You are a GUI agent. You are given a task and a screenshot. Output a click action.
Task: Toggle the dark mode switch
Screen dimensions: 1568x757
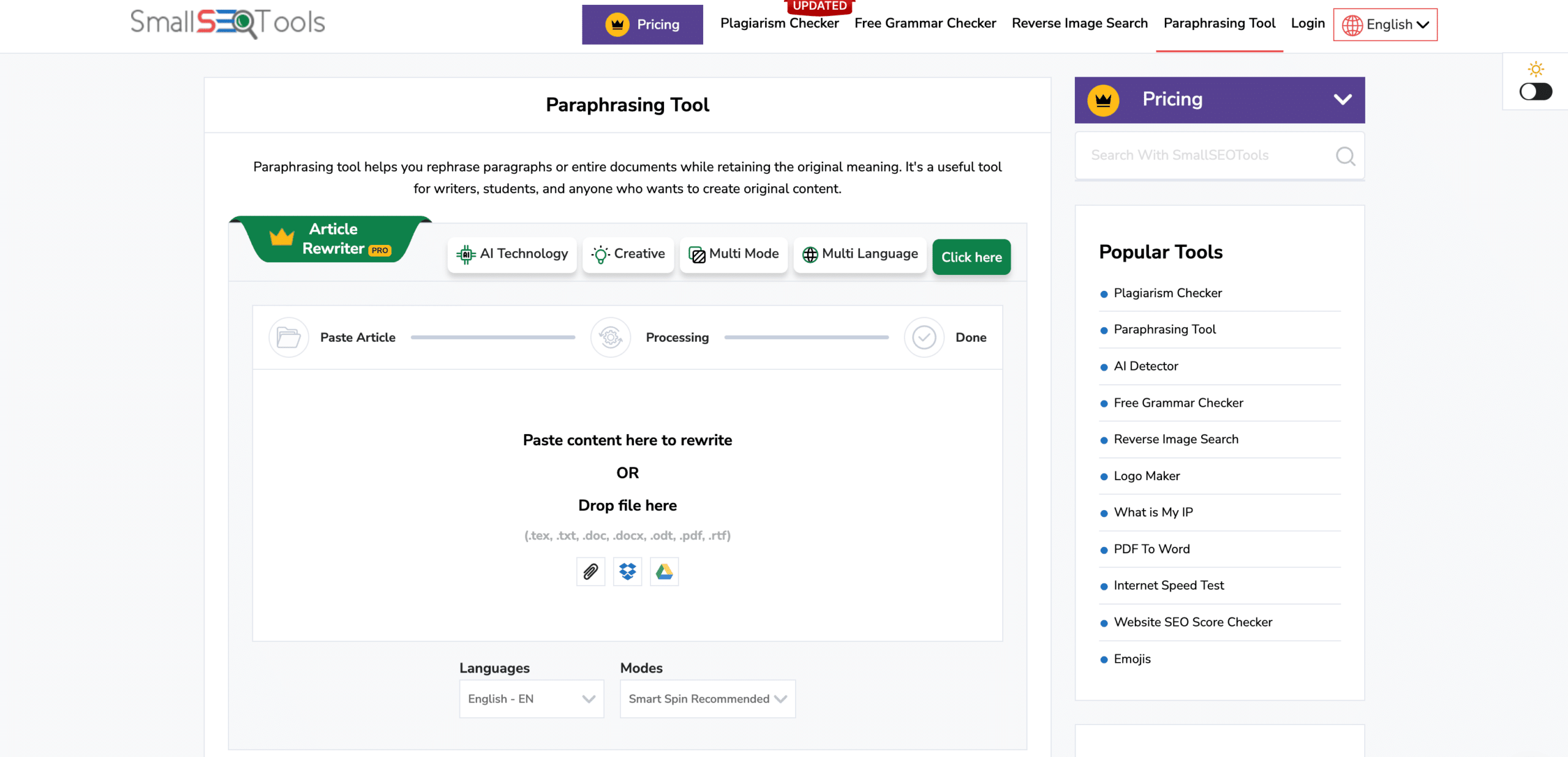1536,92
